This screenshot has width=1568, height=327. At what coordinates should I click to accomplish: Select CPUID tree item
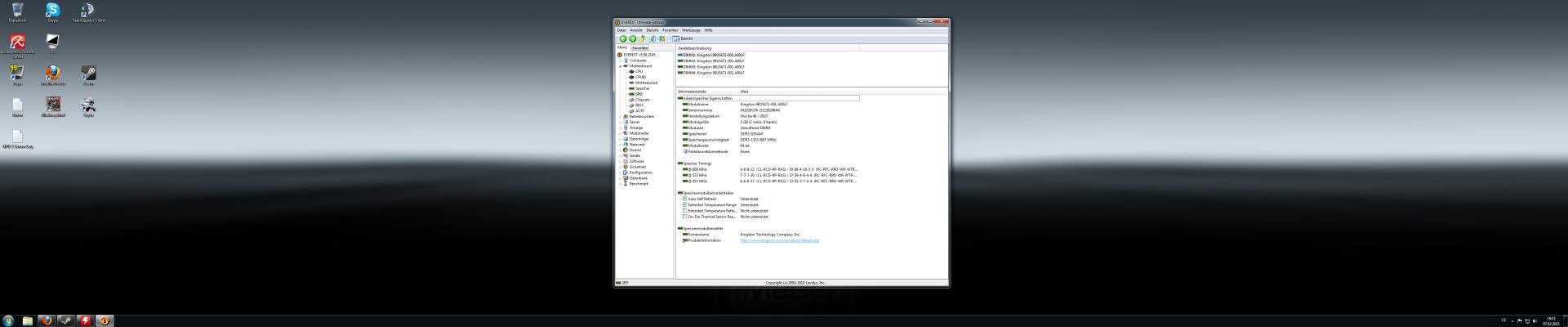coord(640,78)
